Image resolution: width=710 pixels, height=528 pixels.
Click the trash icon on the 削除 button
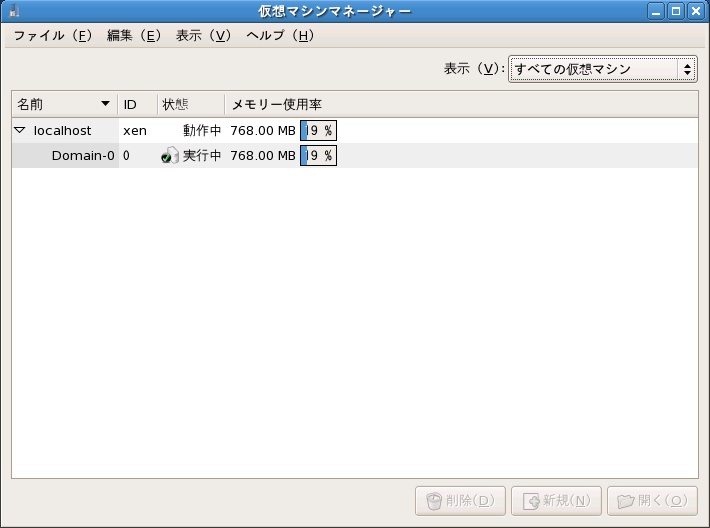pos(434,501)
